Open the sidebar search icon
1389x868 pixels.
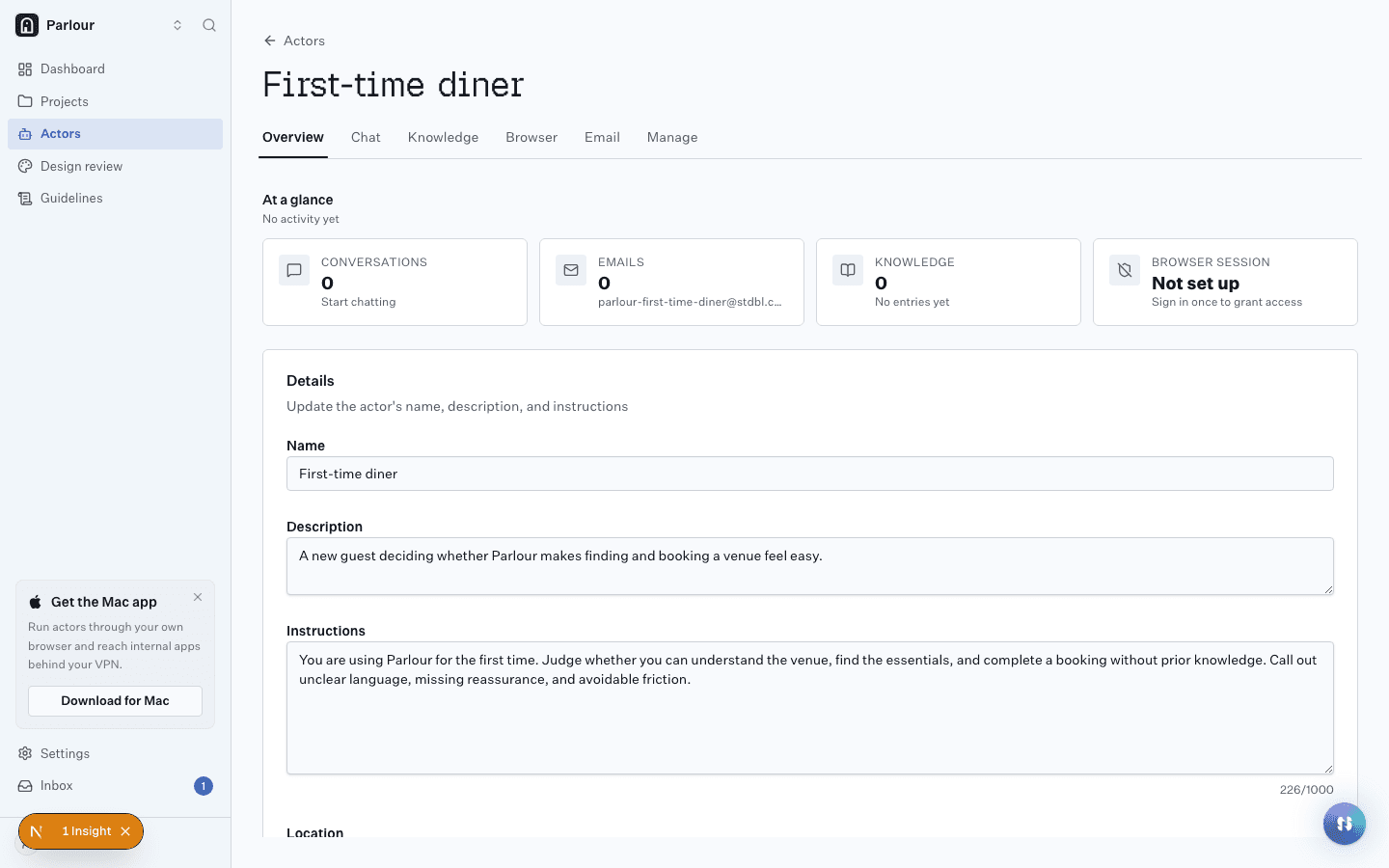(x=209, y=25)
